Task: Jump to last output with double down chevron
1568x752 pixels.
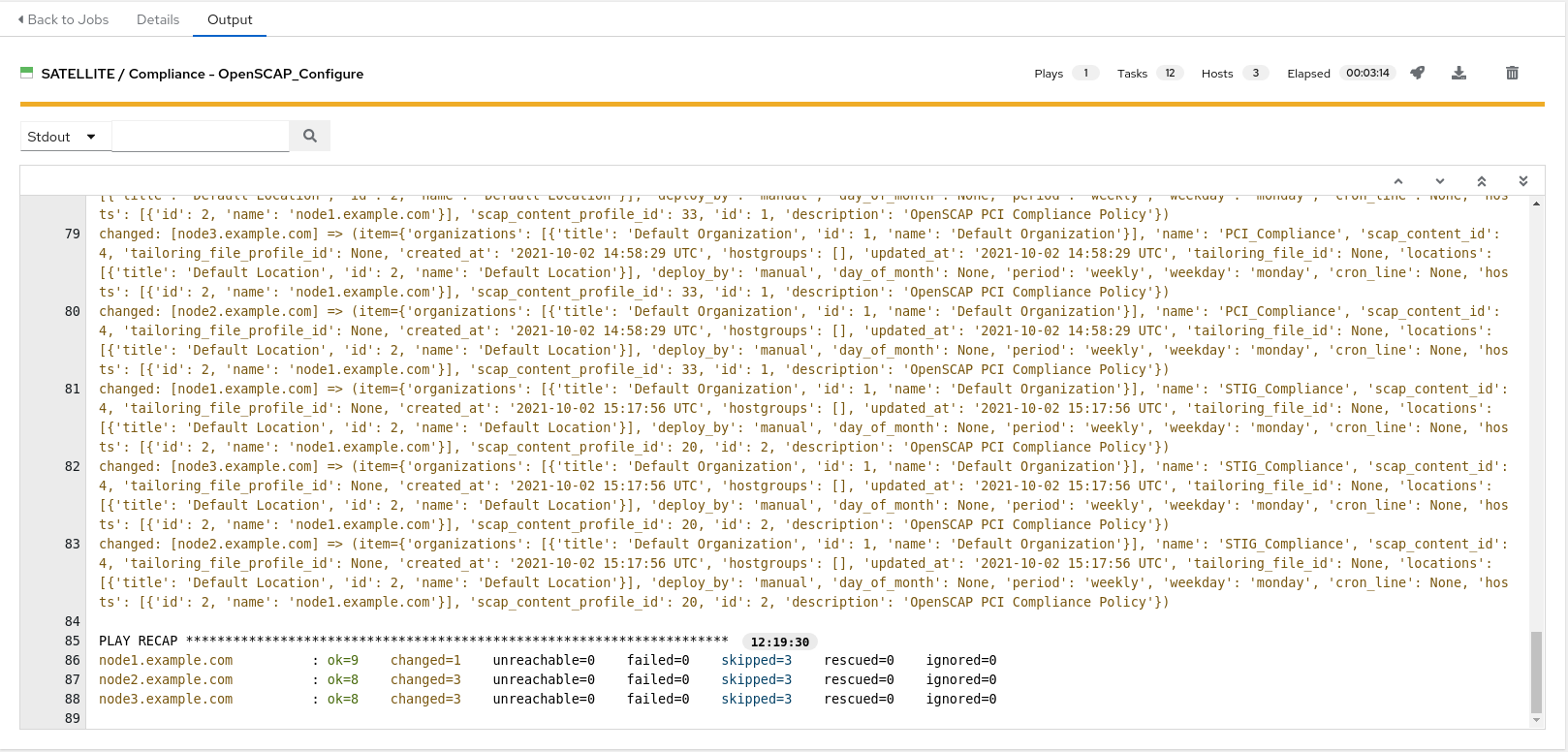Action: 1522,181
